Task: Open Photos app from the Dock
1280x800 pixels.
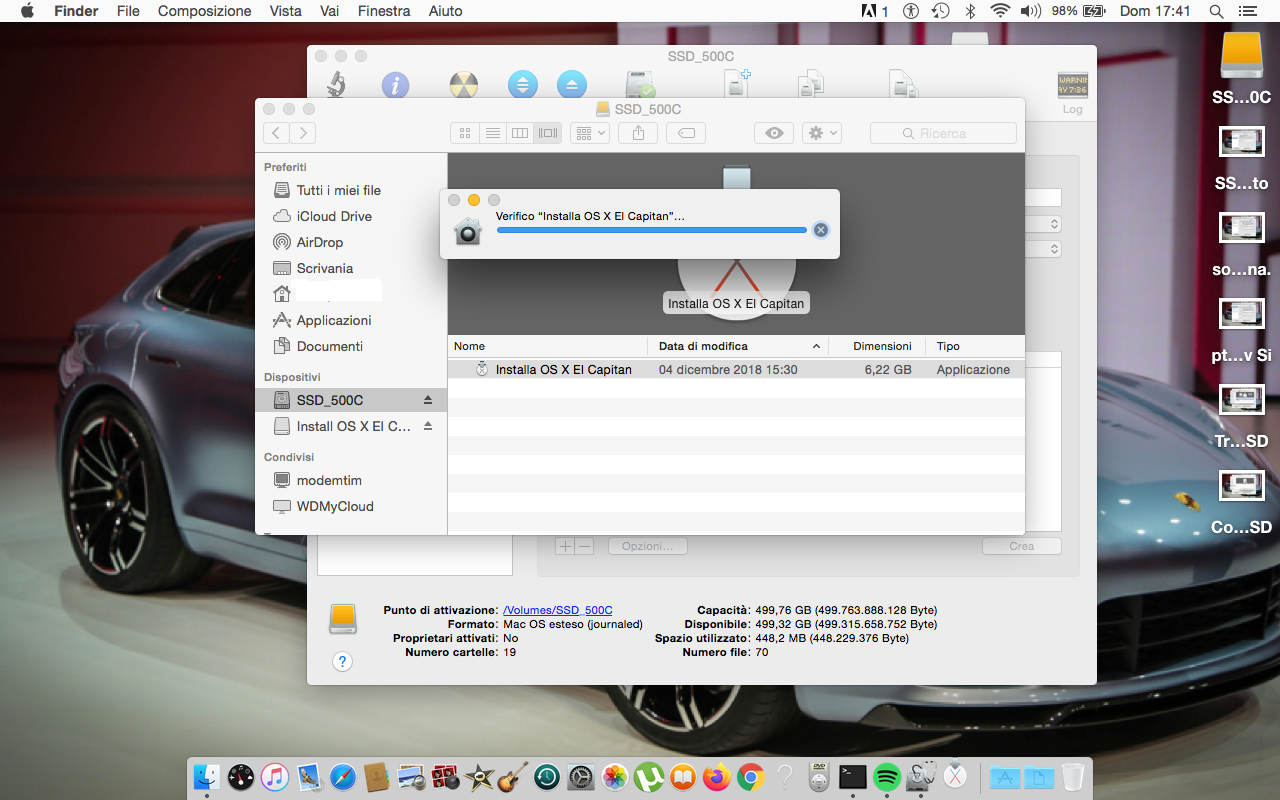Action: [x=615, y=776]
